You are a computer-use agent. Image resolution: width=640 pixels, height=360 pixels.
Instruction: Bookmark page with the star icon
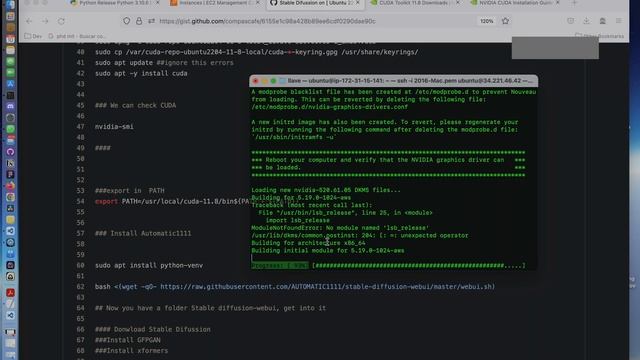click(505, 21)
